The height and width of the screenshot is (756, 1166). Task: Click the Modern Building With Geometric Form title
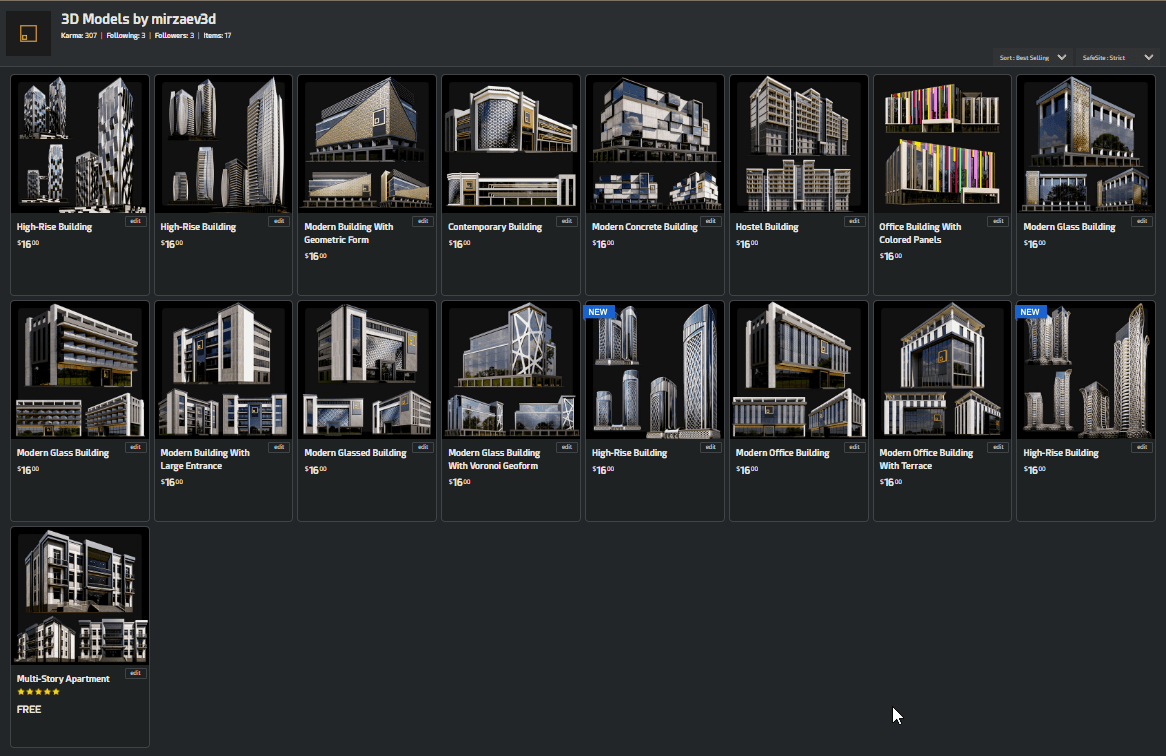click(x=348, y=233)
